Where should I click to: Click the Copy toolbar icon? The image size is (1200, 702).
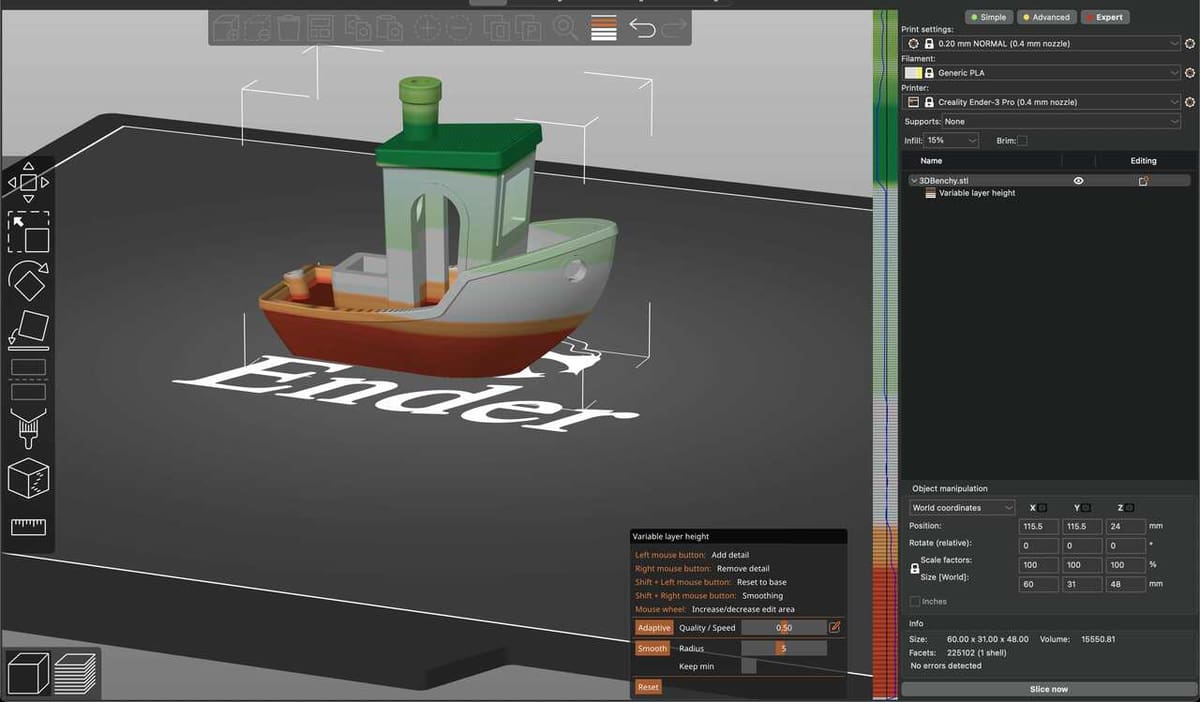358,27
